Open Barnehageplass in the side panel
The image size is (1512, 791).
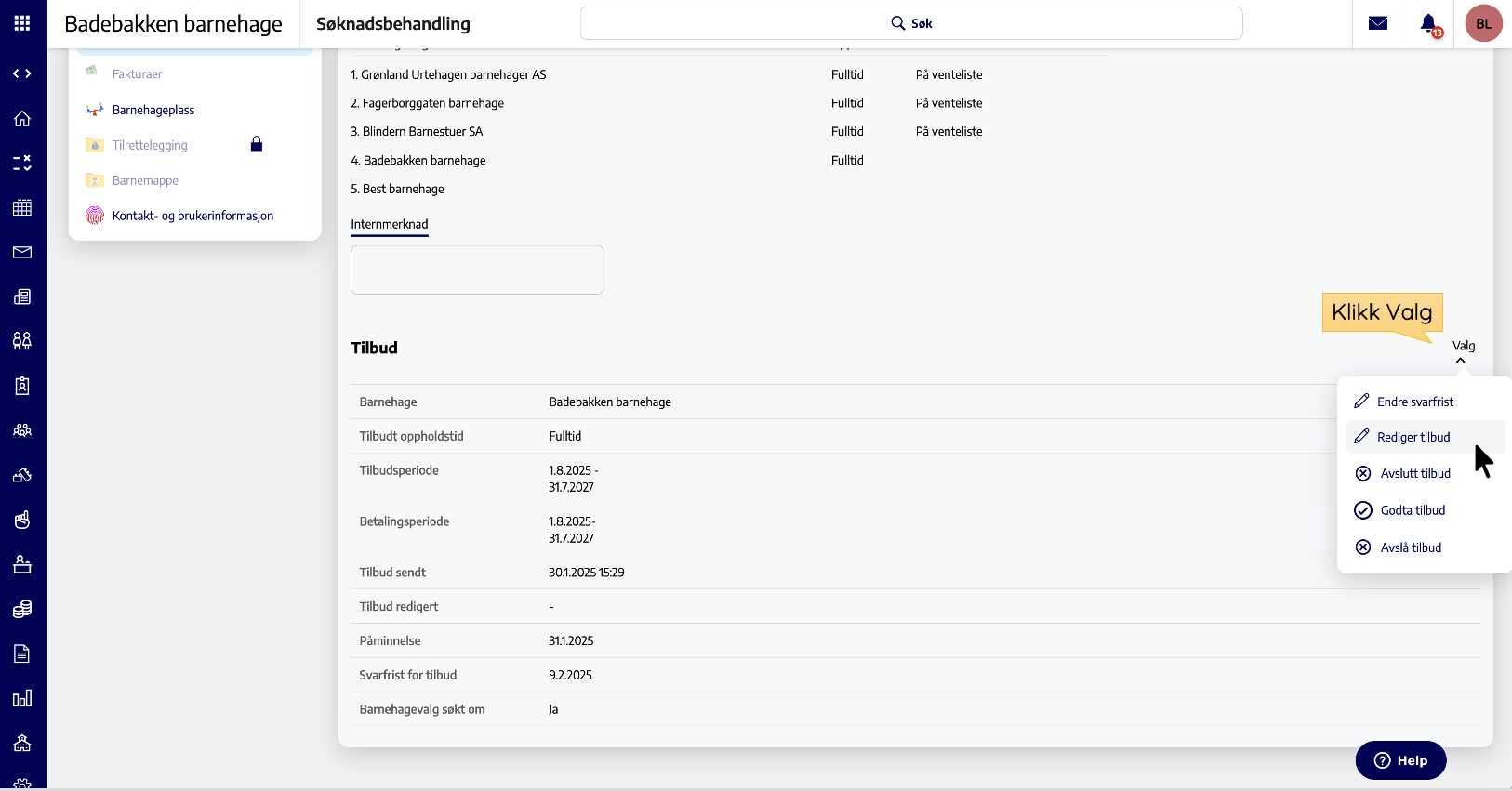coord(153,110)
